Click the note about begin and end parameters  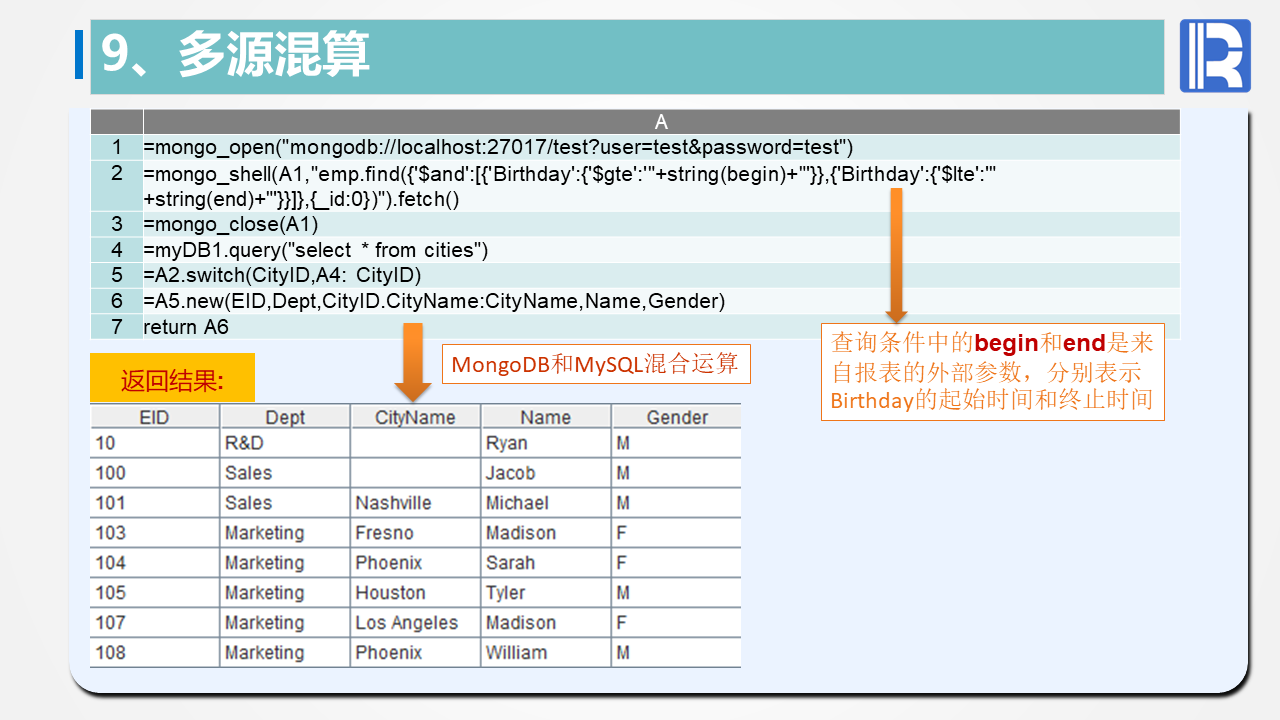coord(992,372)
